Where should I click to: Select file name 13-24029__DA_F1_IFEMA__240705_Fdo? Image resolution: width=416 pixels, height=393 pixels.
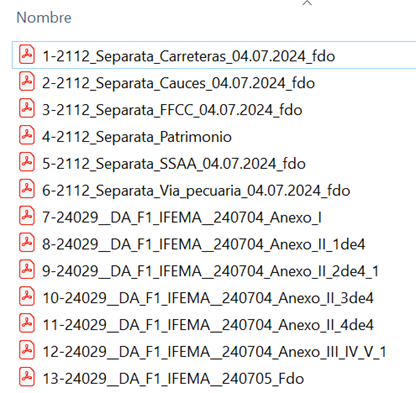[173, 379]
